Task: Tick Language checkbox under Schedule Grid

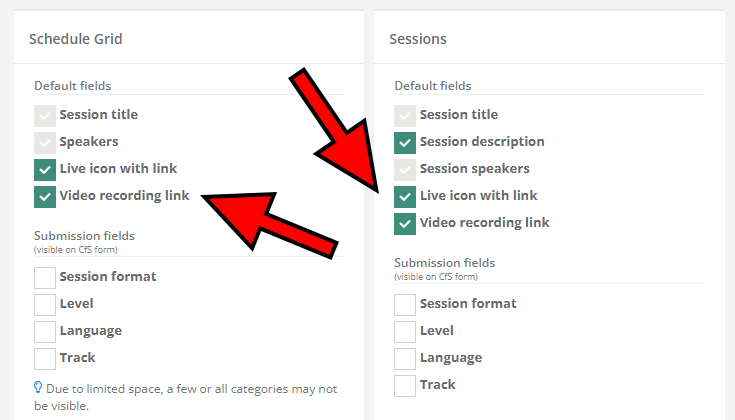Action: coord(45,331)
